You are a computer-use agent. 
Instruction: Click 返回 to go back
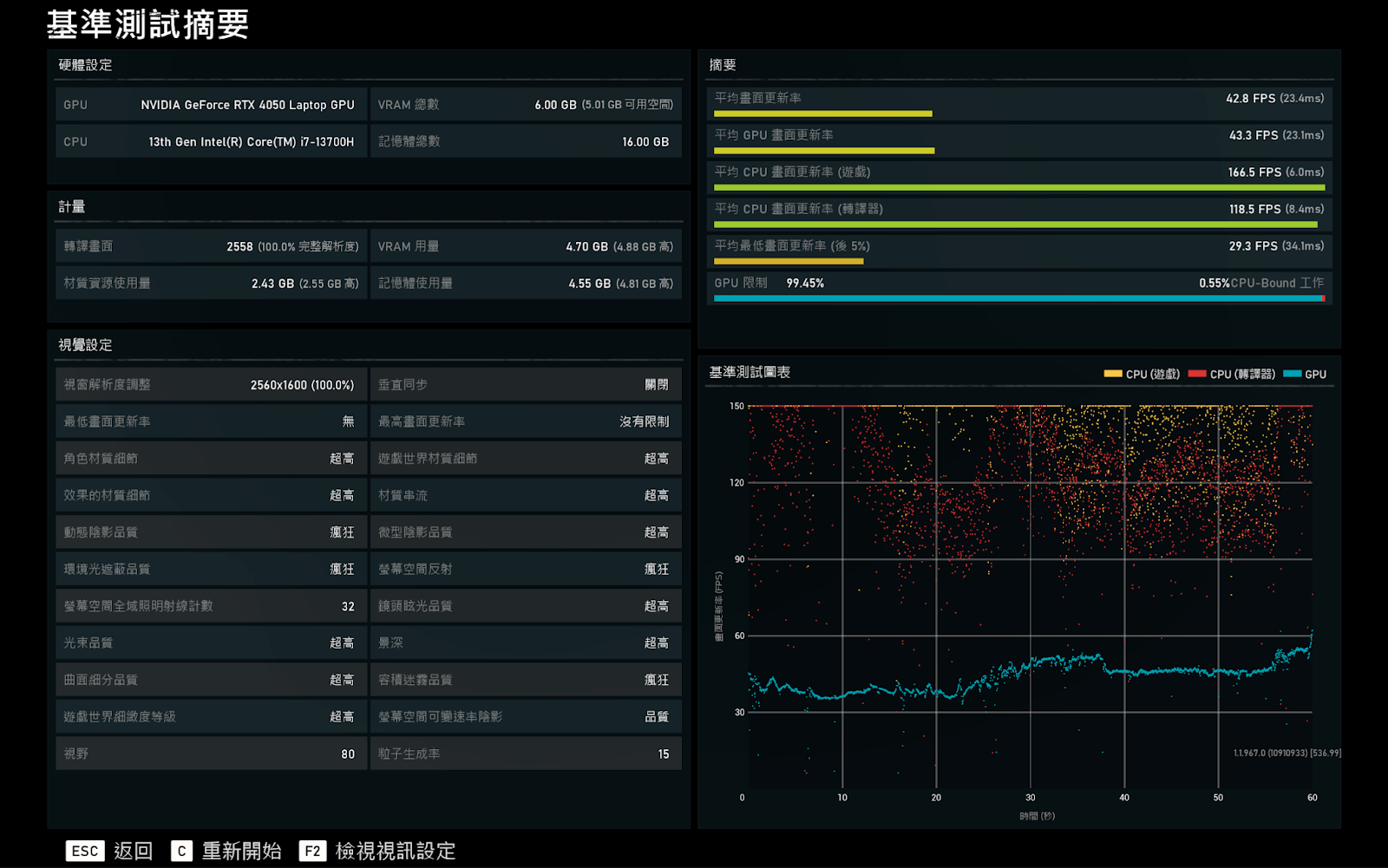click(x=133, y=851)
